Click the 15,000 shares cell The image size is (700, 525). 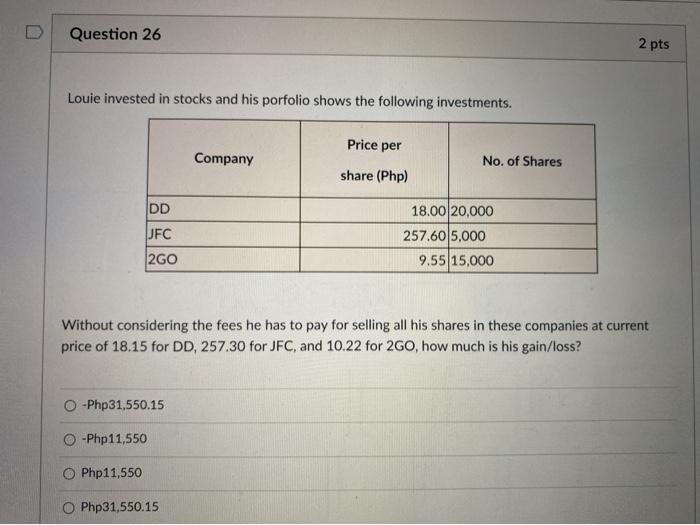(523, 261)
